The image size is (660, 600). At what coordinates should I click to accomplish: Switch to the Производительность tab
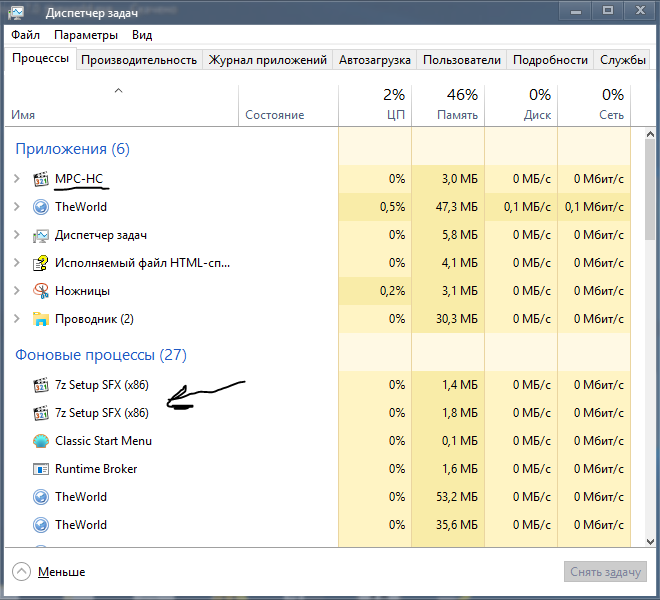[139, 60]
